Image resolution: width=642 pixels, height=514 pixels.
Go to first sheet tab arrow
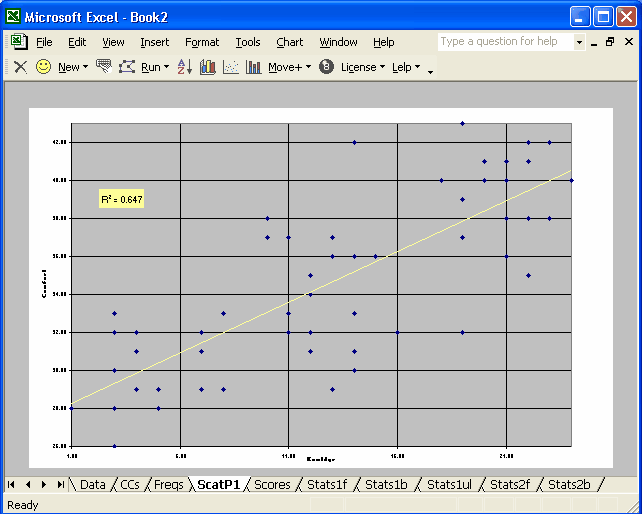pyautogui.click(x=11, y=485)
